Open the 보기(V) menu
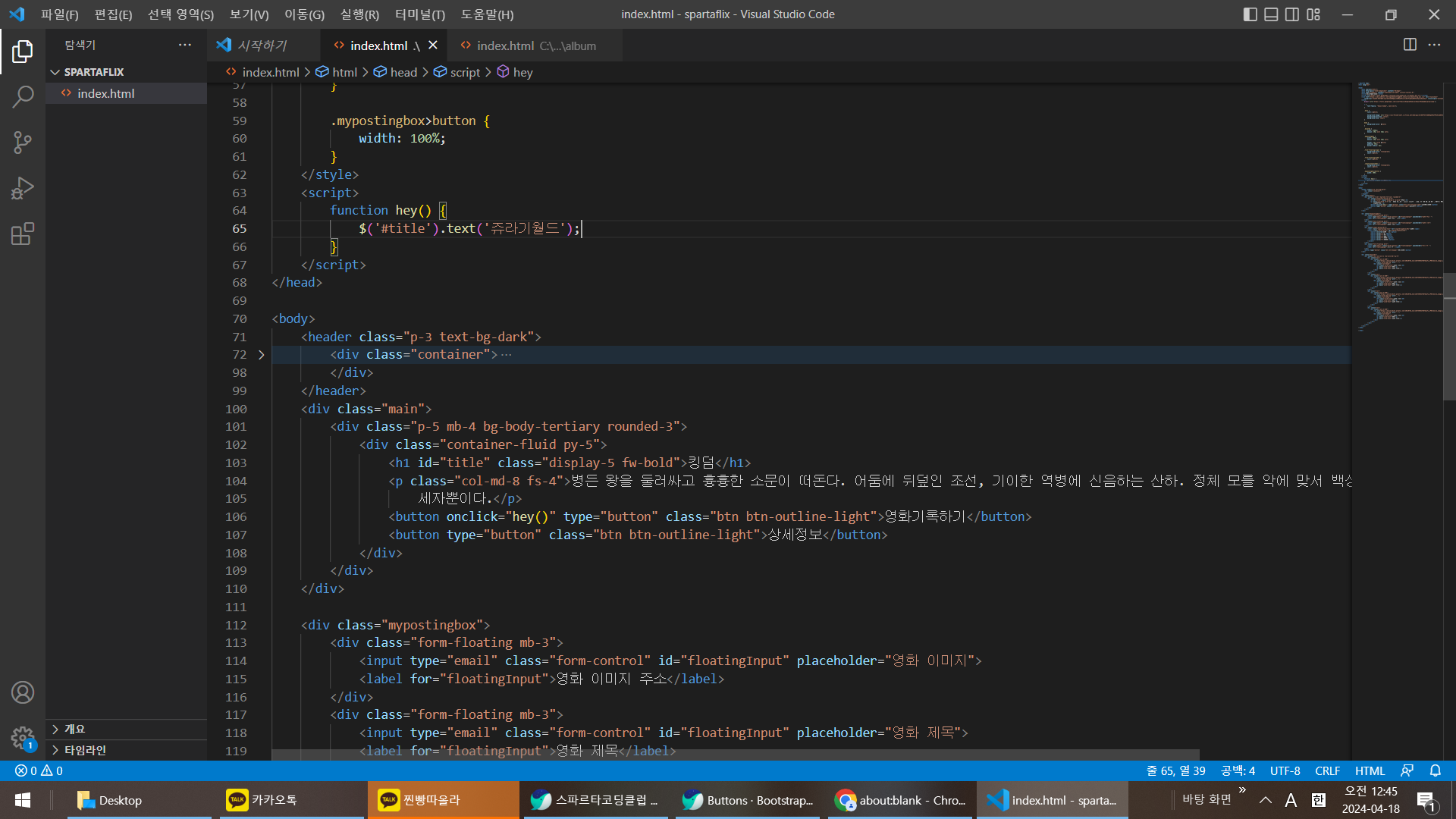This screenshot has height=819, width=1456. [249, 14]
